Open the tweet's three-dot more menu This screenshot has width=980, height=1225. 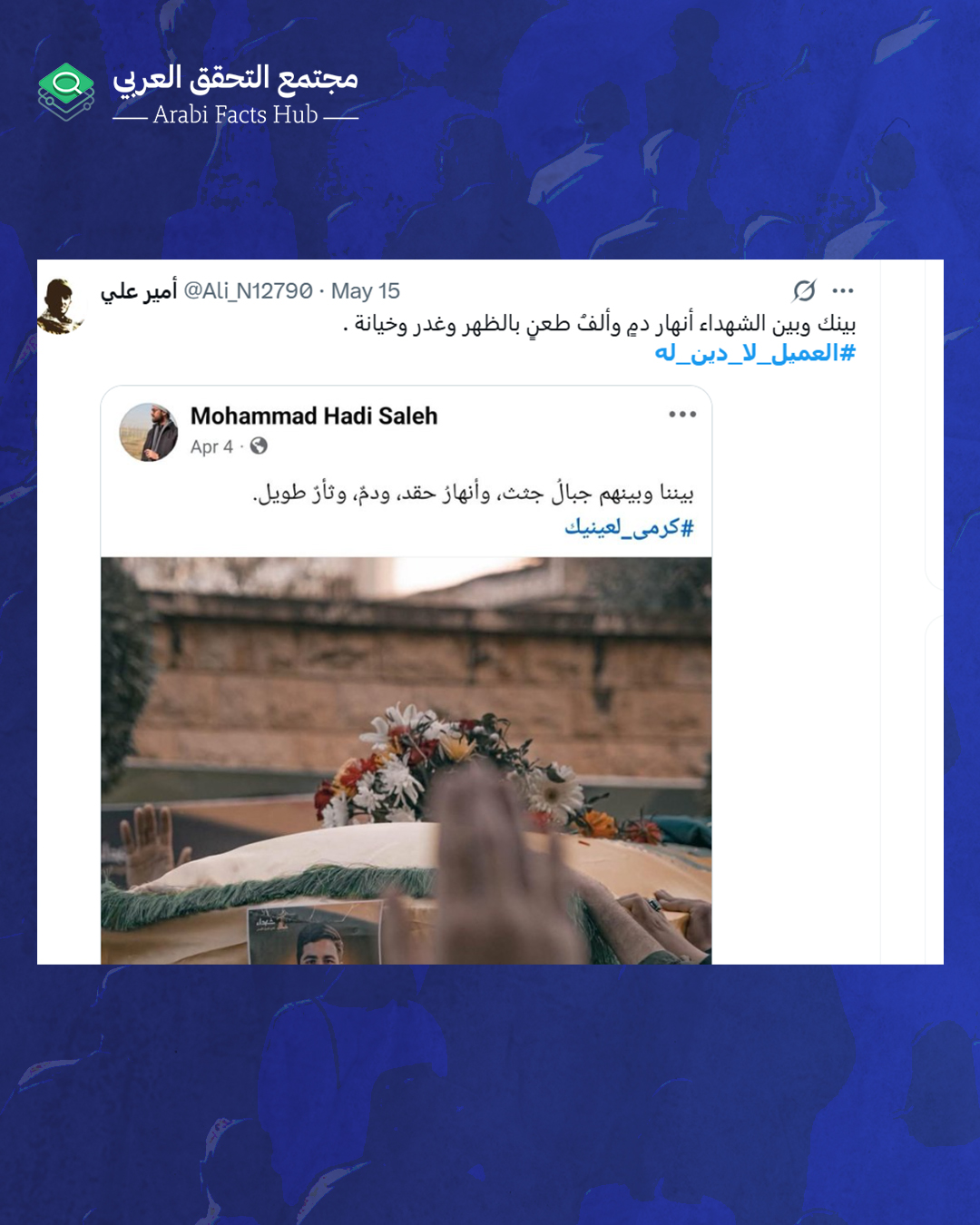coord(843,291)
